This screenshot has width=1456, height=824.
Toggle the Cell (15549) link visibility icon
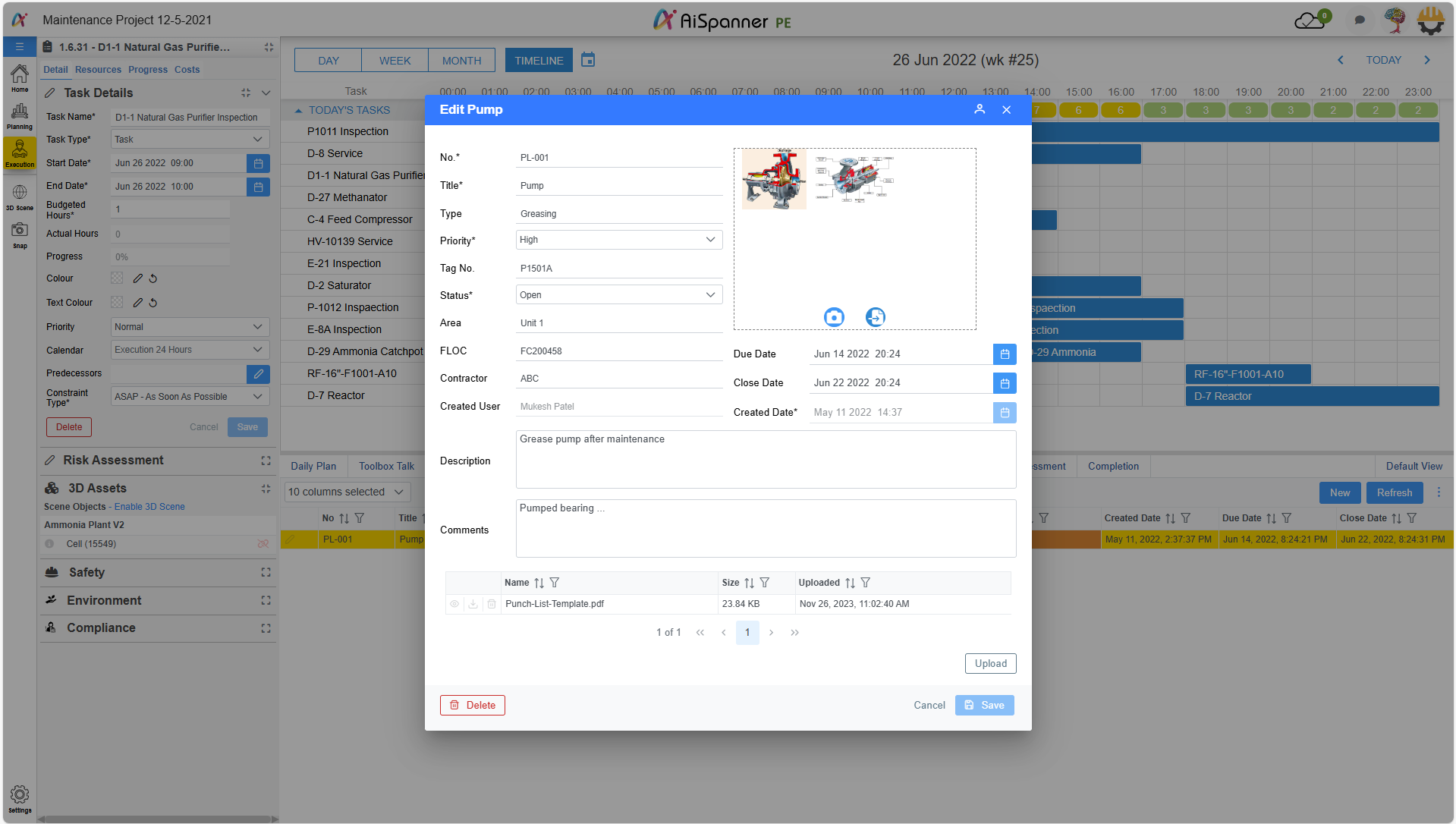click(263, 544)
